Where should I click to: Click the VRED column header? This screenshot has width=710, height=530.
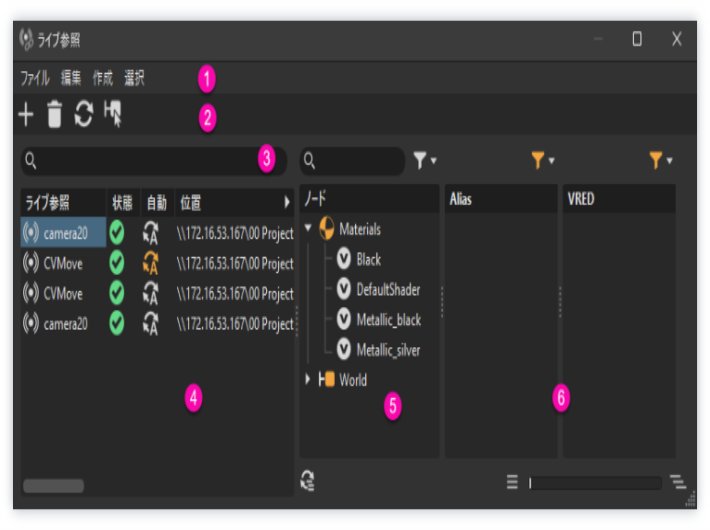point(619,198)
